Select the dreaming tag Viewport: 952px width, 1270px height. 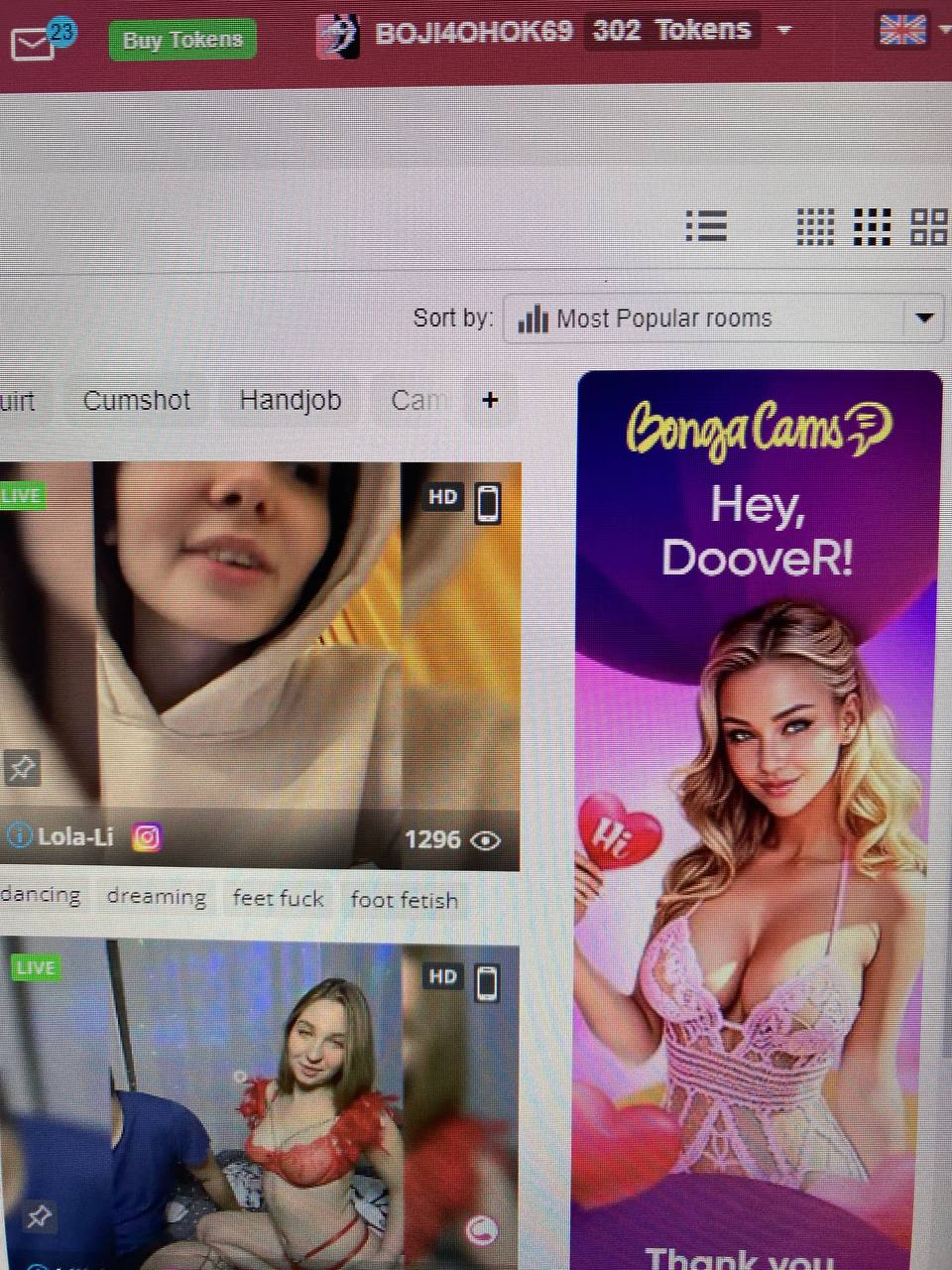tap(156, 897)
